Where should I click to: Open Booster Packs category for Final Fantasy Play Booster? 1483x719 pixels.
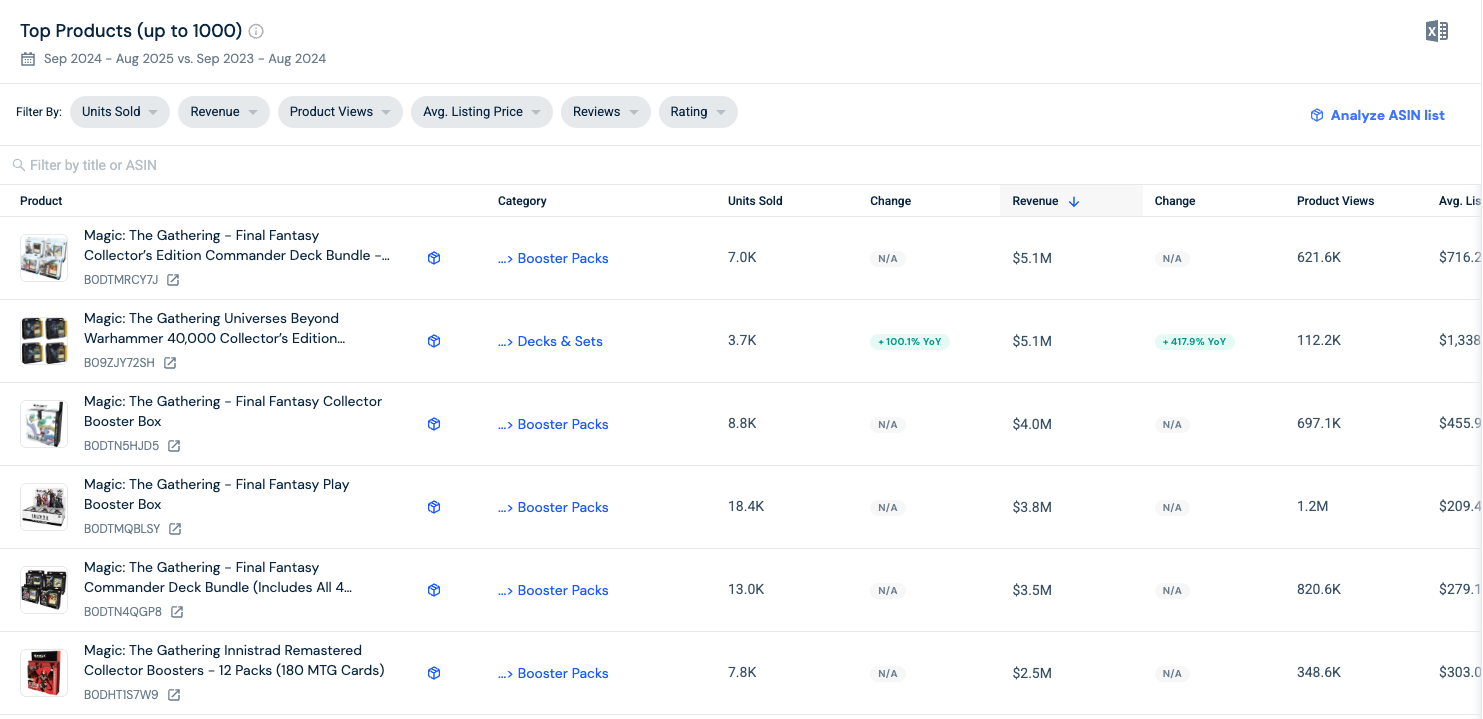pos(553,507)
